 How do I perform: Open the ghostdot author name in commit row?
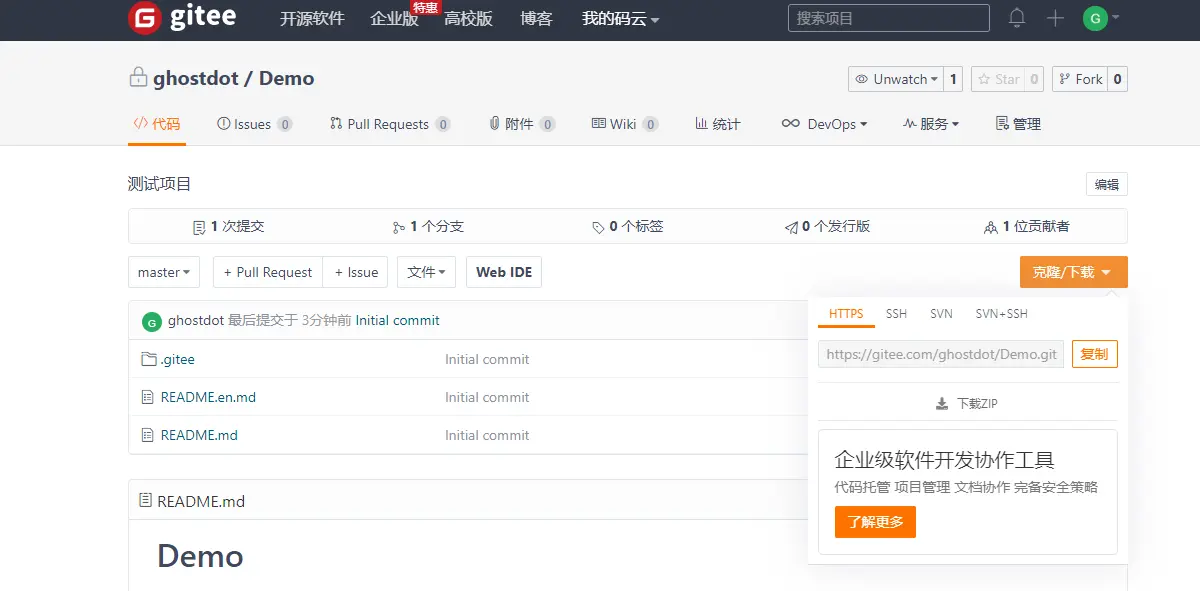pos(196,320)
